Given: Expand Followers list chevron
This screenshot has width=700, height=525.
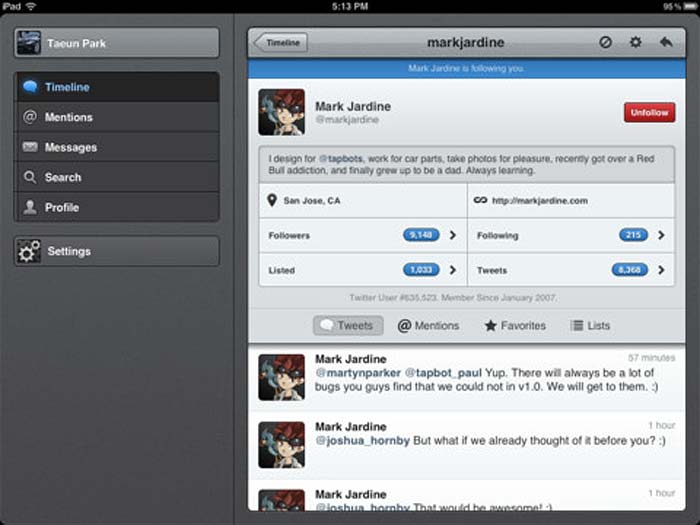Looking at the screenshot, I should point(453,235).
